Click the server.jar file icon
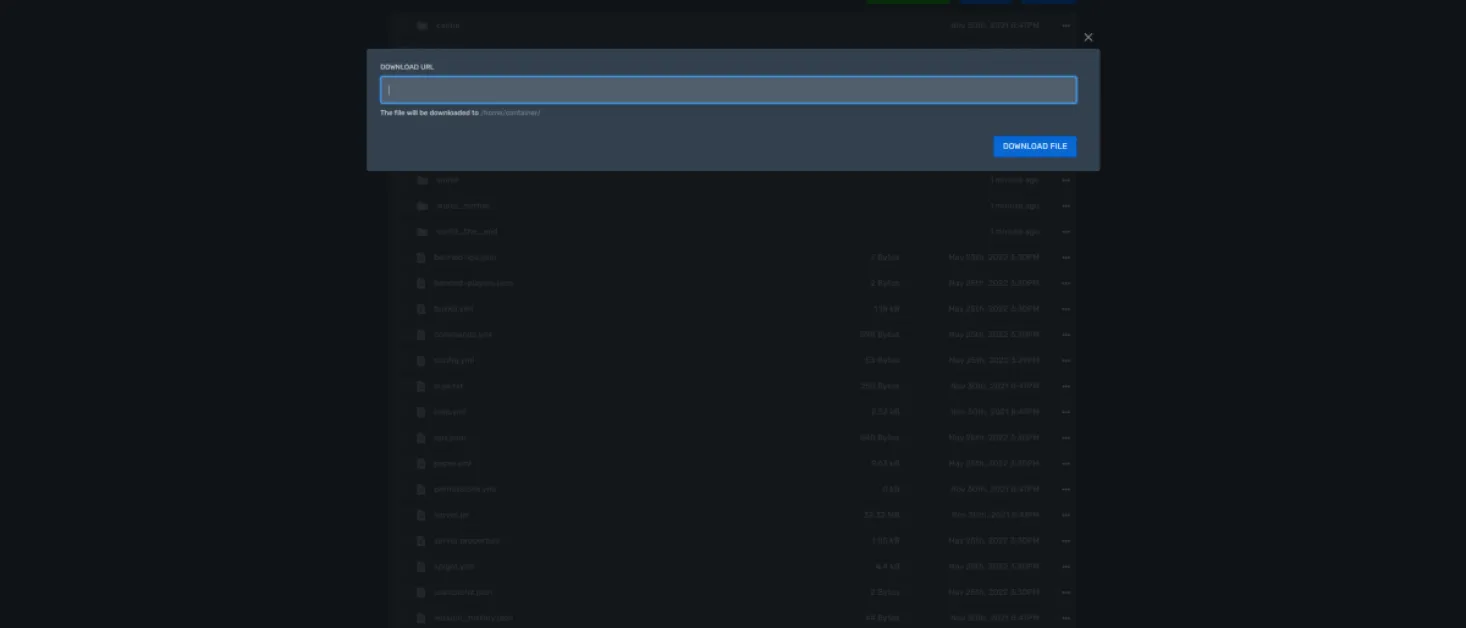This screenshot has height=628, width=1466. [x=422, y=515]
